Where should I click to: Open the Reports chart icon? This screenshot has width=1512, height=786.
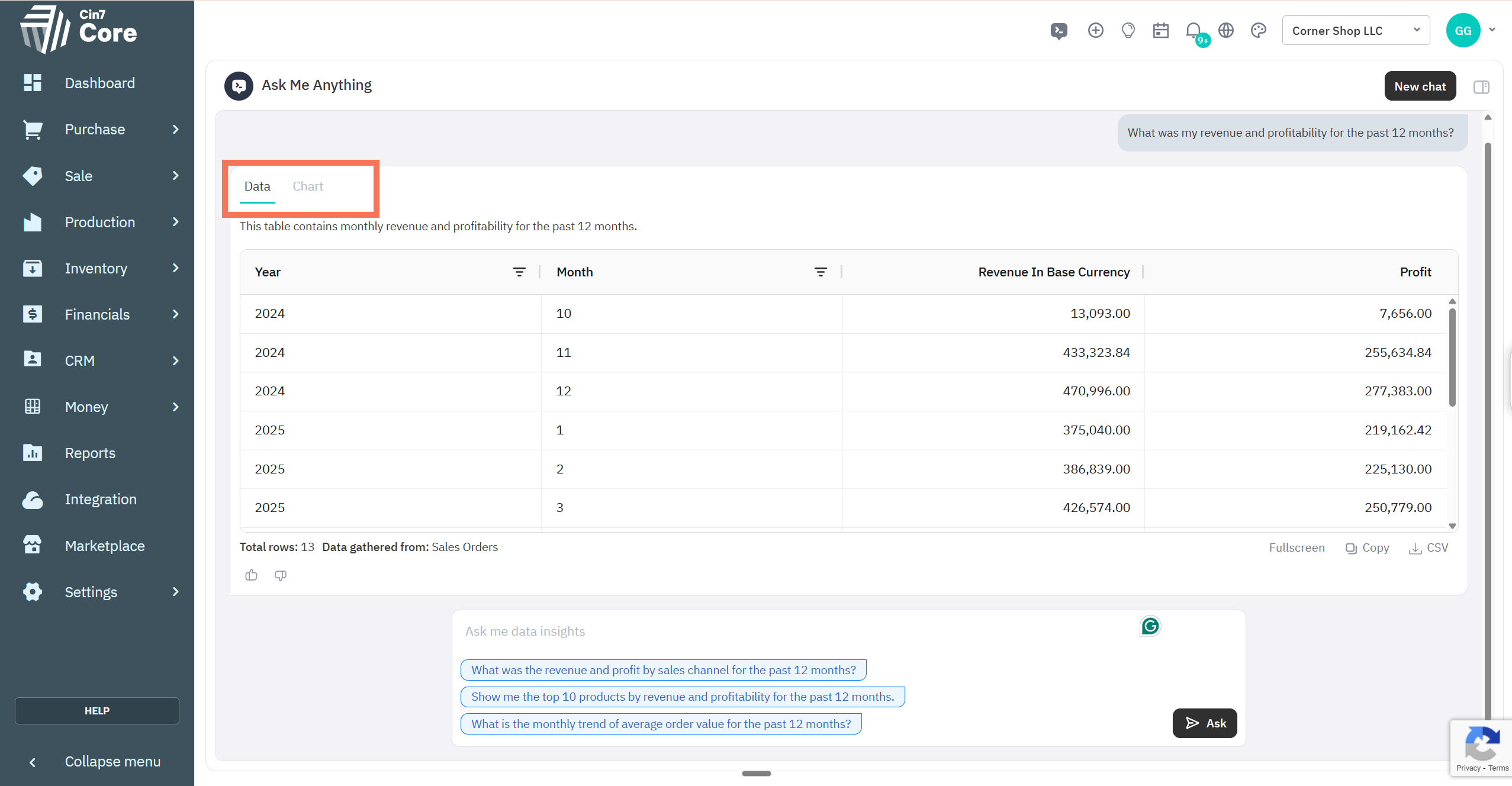[x=33, y=453]
